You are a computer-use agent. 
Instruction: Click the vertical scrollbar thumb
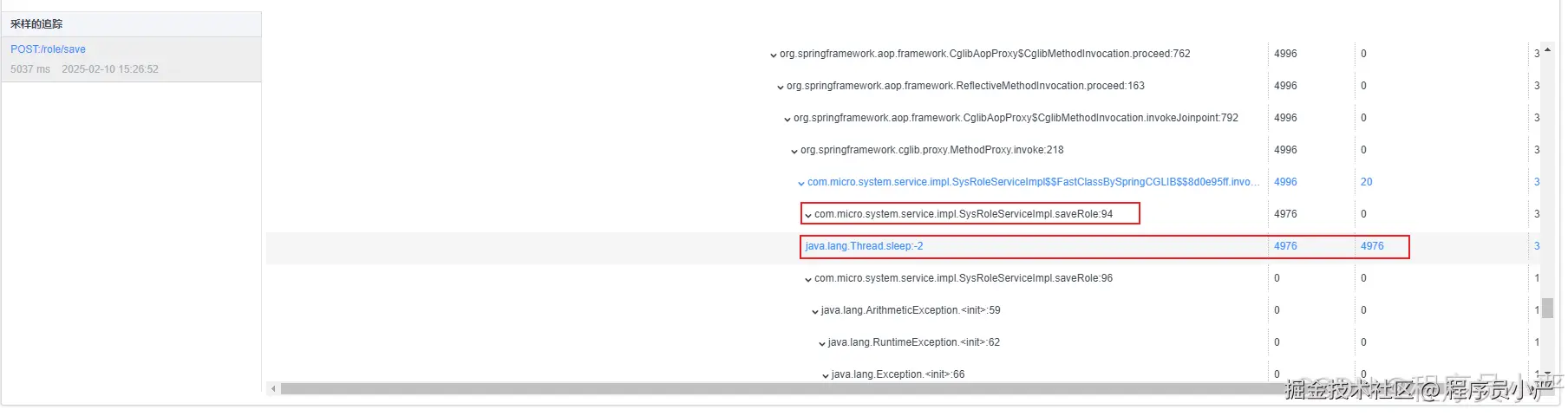tap(1547, 308)
